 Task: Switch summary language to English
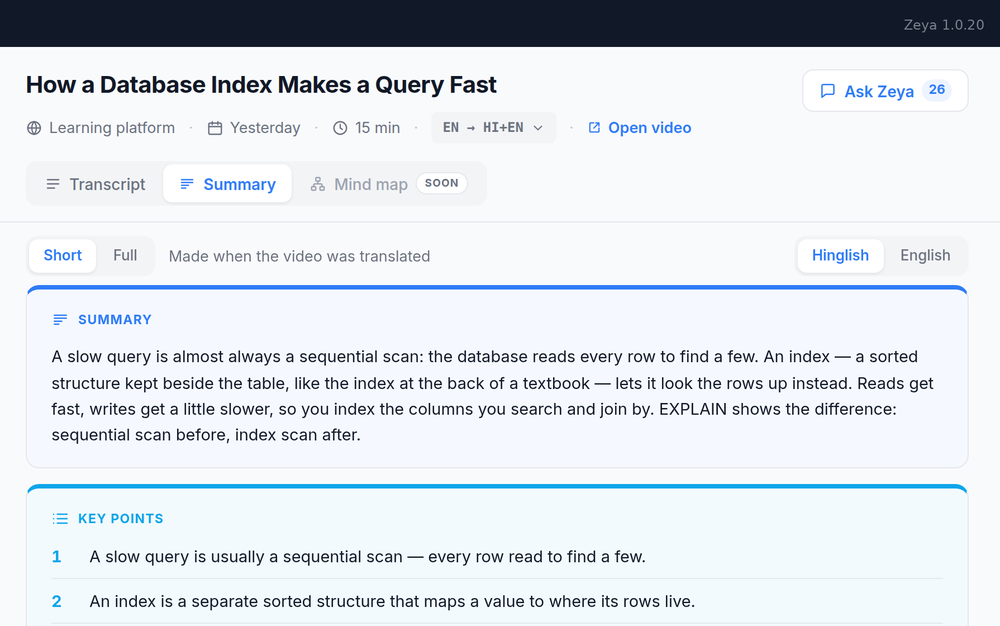[925, 256]
